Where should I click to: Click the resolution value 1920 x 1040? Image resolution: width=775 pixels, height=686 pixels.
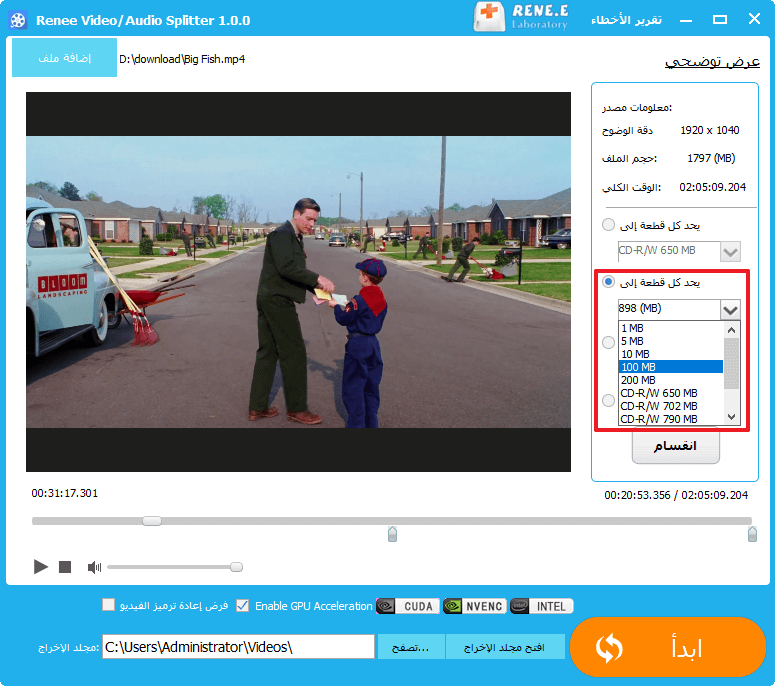click(x=710, y=130)
